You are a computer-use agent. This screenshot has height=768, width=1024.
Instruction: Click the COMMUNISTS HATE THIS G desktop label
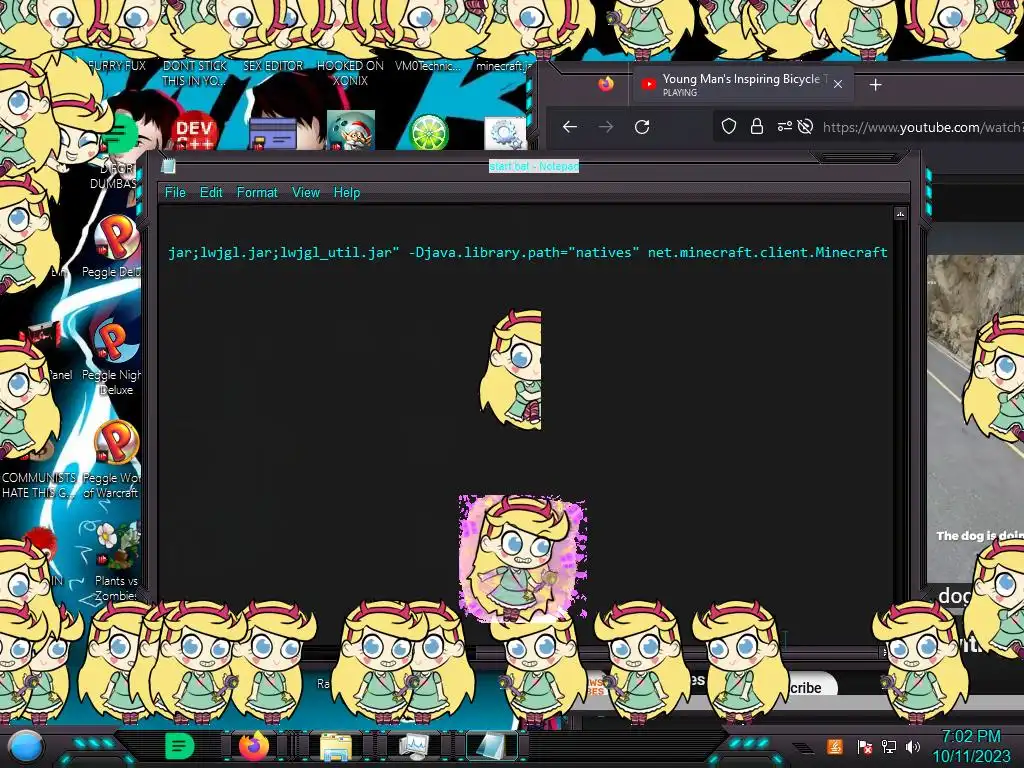point(39,485)
